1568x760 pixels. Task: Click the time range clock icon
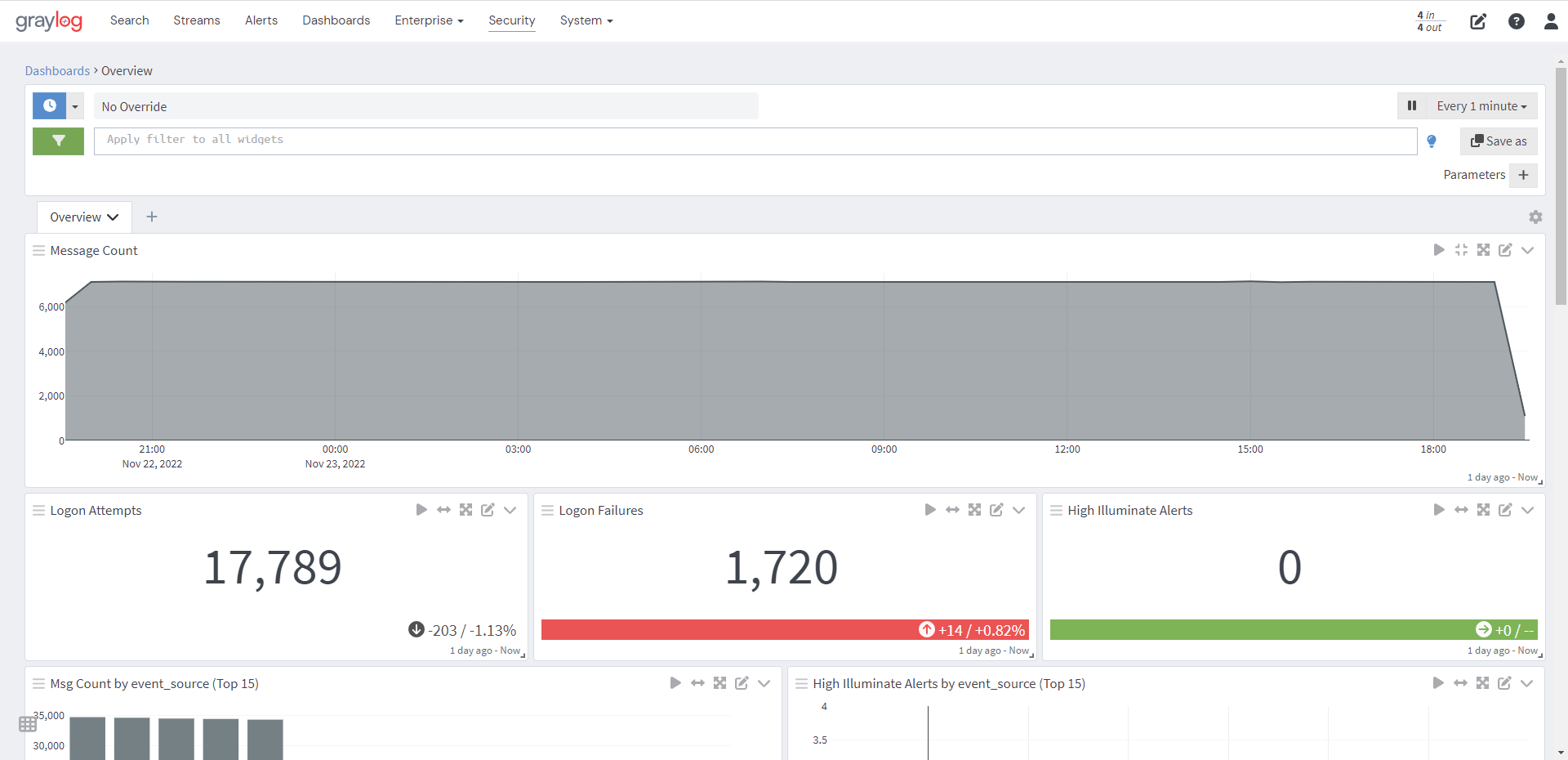tap(49, 105)
